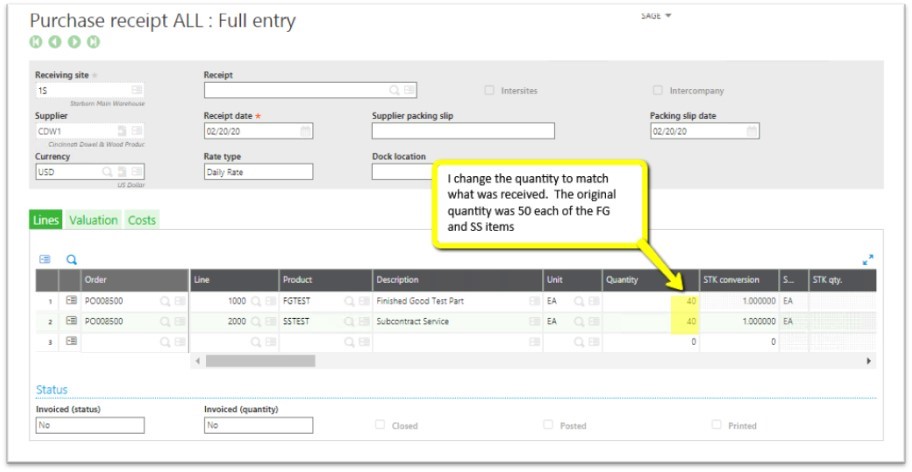The image size is (912, 472).
Task: Check the Closed status checkbox
Action: coord(380,425)
